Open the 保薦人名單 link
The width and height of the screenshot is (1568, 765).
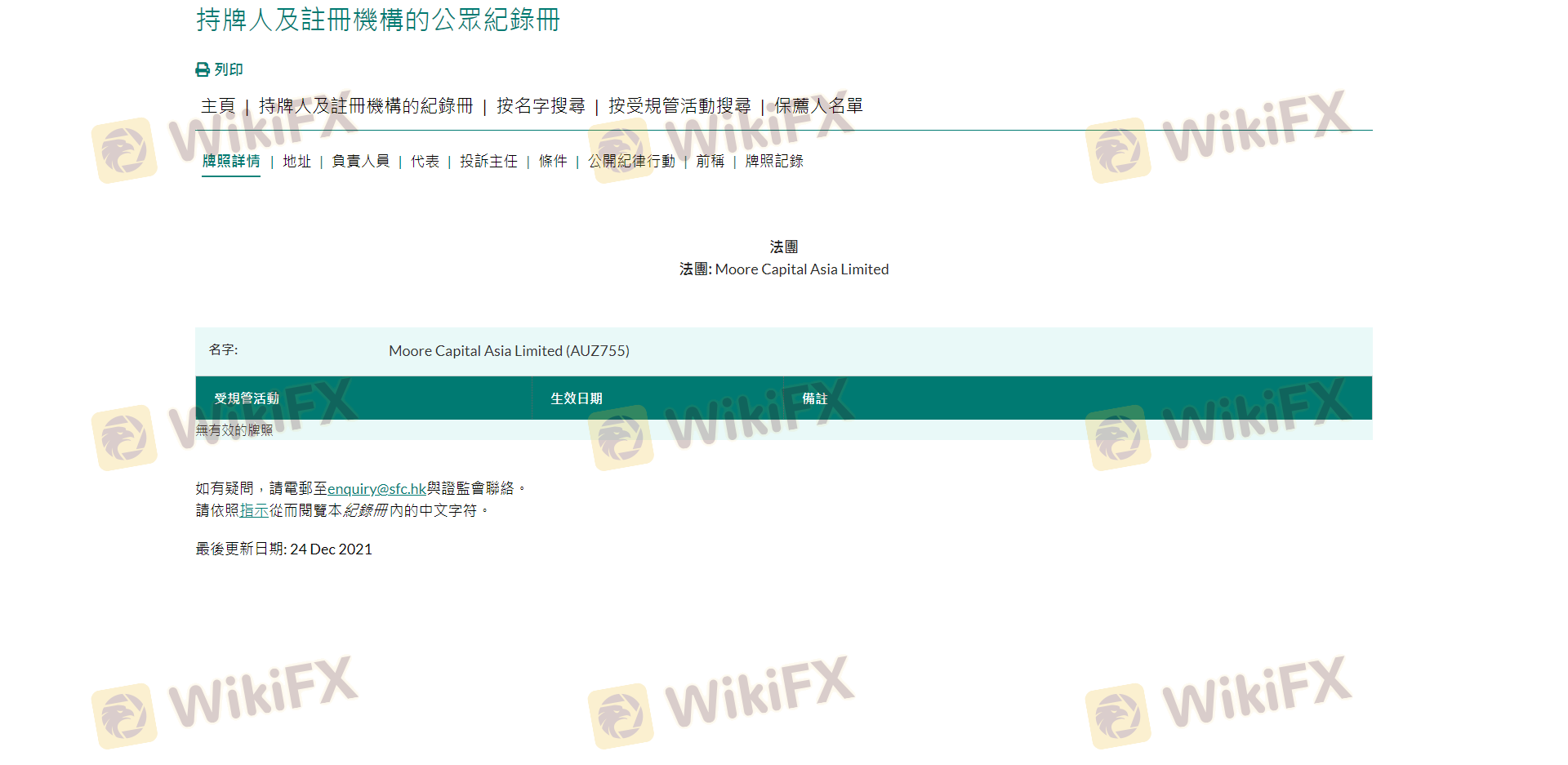(818, 106)
